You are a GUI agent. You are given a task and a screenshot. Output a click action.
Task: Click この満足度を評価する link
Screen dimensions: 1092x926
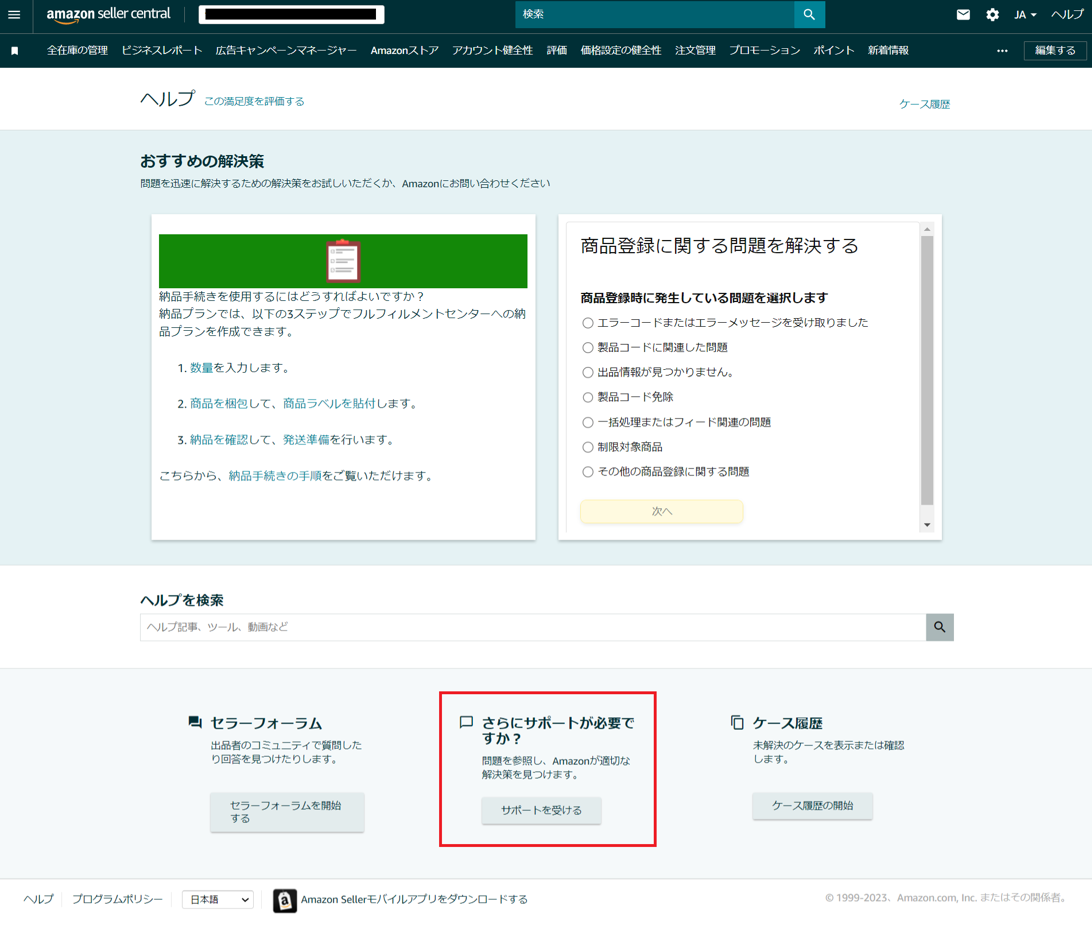[254, 102]
